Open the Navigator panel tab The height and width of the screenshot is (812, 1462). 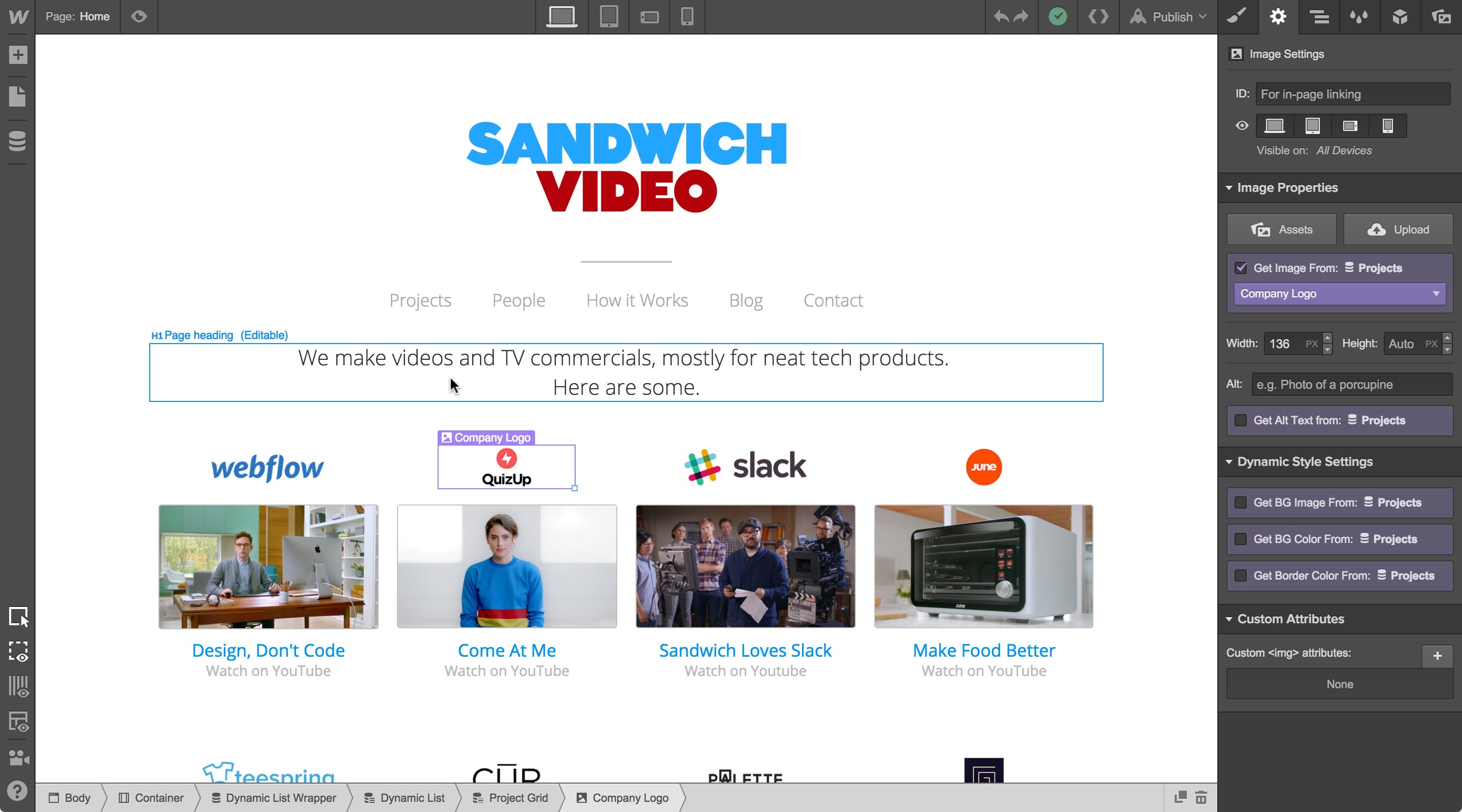(1318, 16)
